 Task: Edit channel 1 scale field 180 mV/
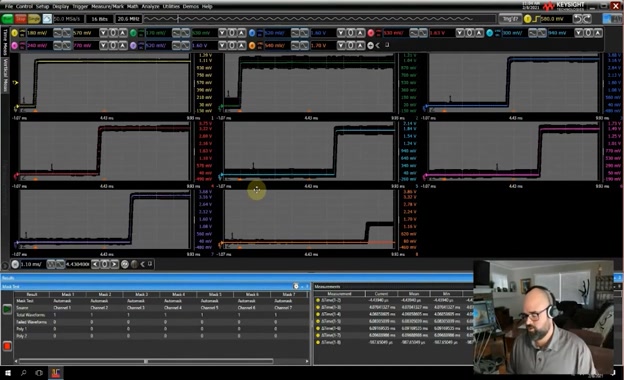click(39, 33)
